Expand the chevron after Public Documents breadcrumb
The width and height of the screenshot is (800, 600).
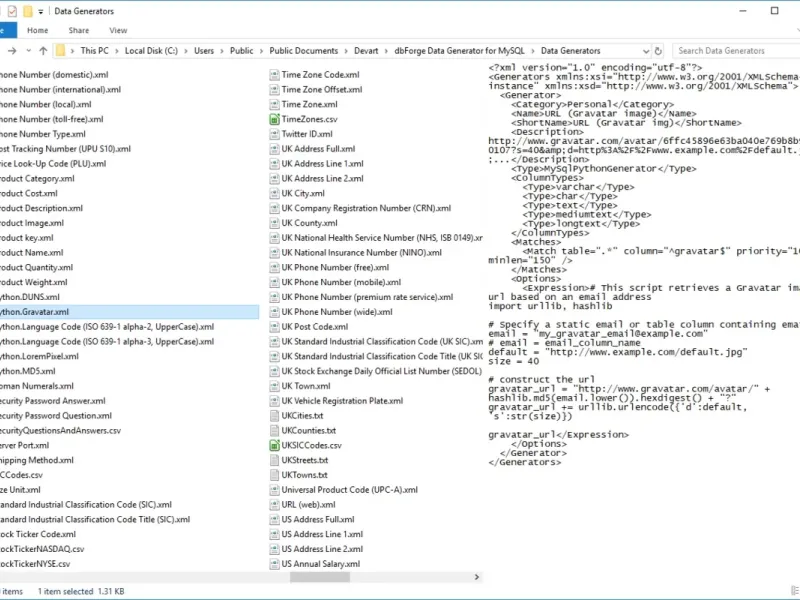point(343,51)
